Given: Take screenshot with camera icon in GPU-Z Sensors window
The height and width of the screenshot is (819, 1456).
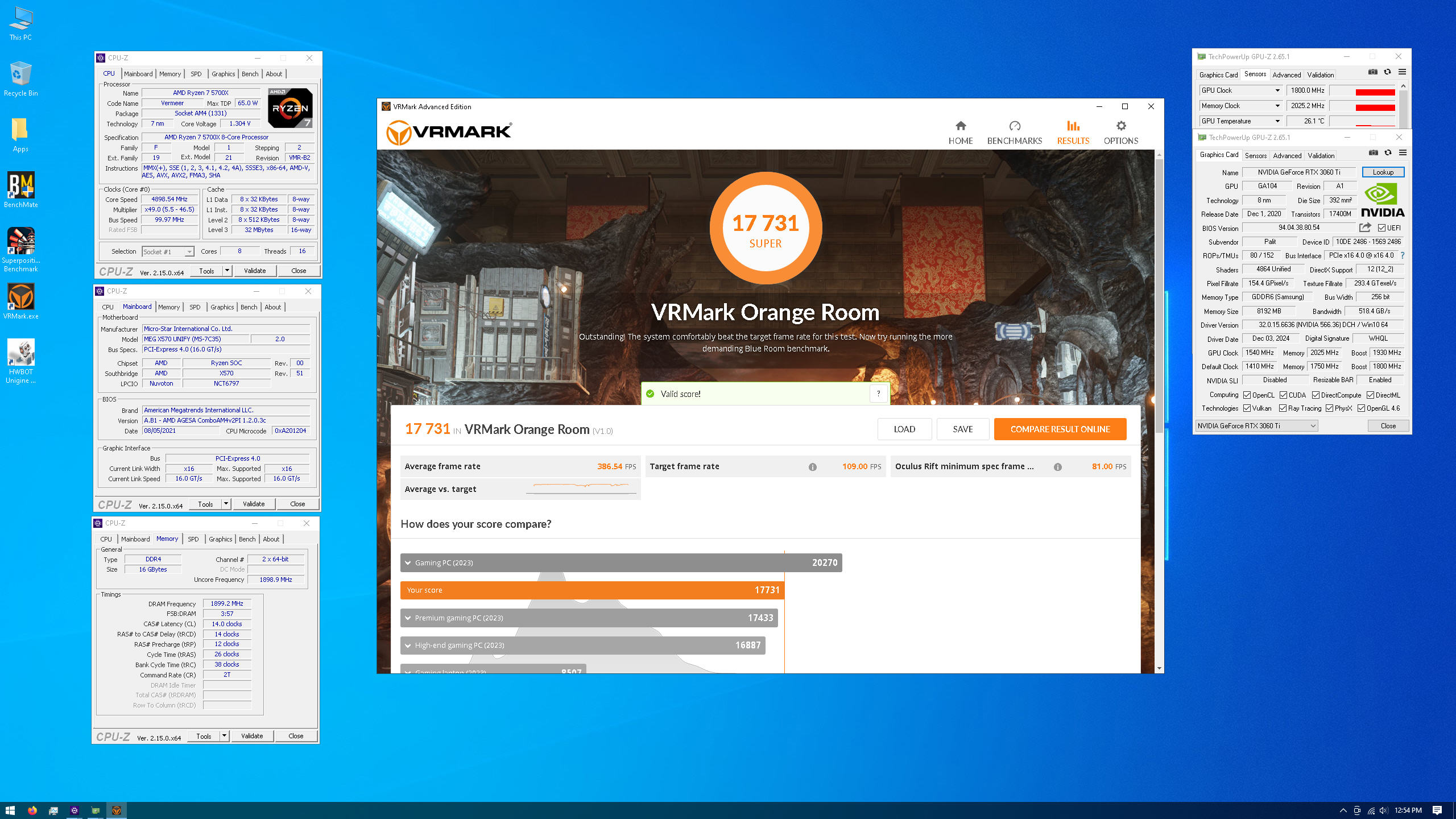Looking at the screenshot, I should click(1372, 72).
